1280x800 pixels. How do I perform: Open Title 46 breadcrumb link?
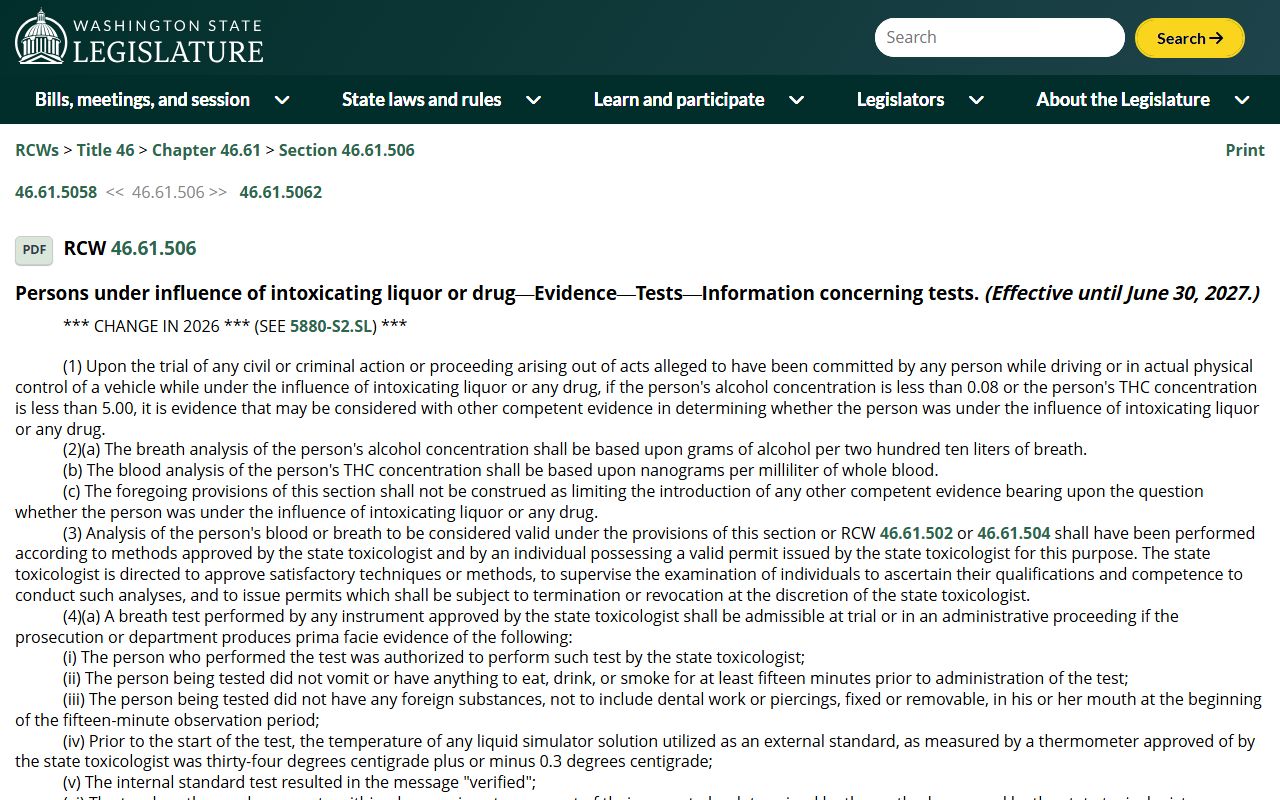coord(105,150)
